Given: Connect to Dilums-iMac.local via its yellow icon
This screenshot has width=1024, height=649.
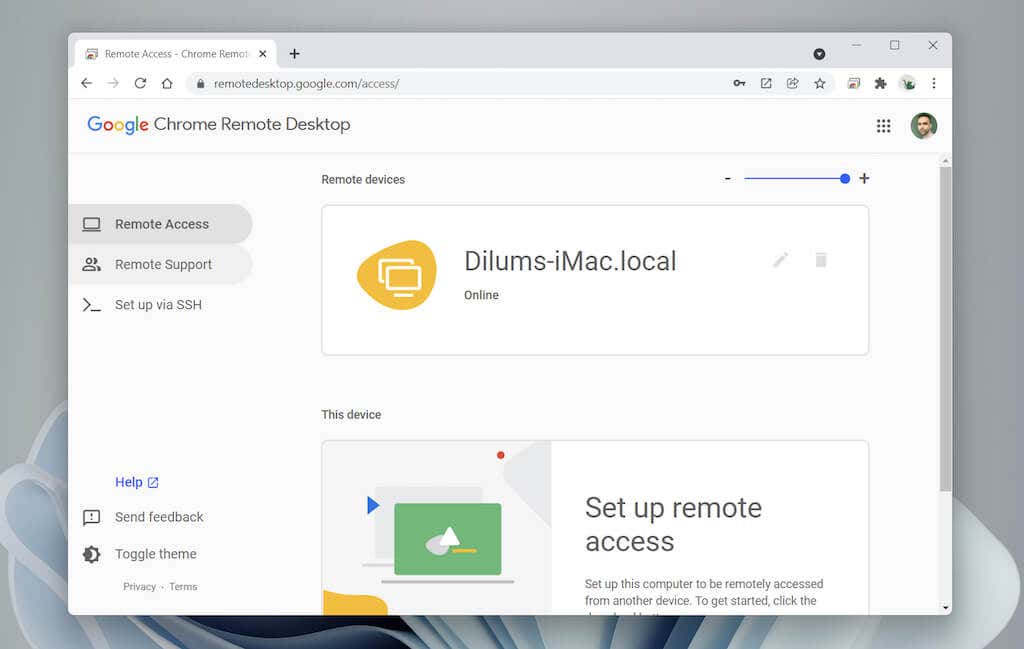Looking at the screenshot, I should [397, 274].
